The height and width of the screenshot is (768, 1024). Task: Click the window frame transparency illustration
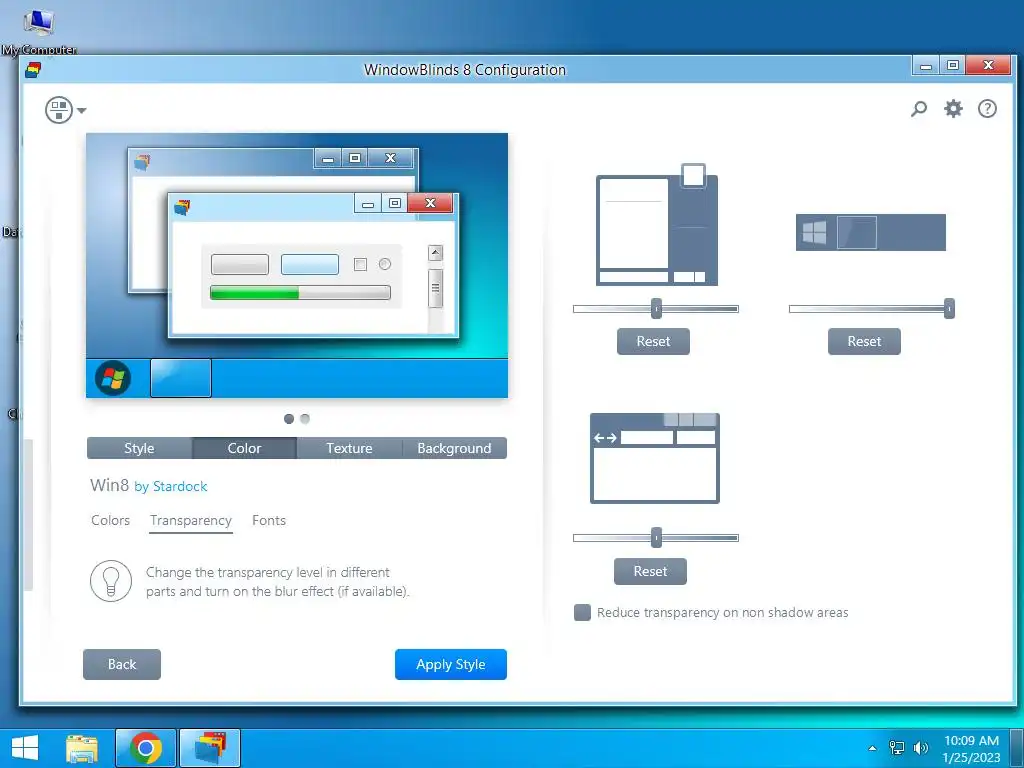click(x=655, y=458)
